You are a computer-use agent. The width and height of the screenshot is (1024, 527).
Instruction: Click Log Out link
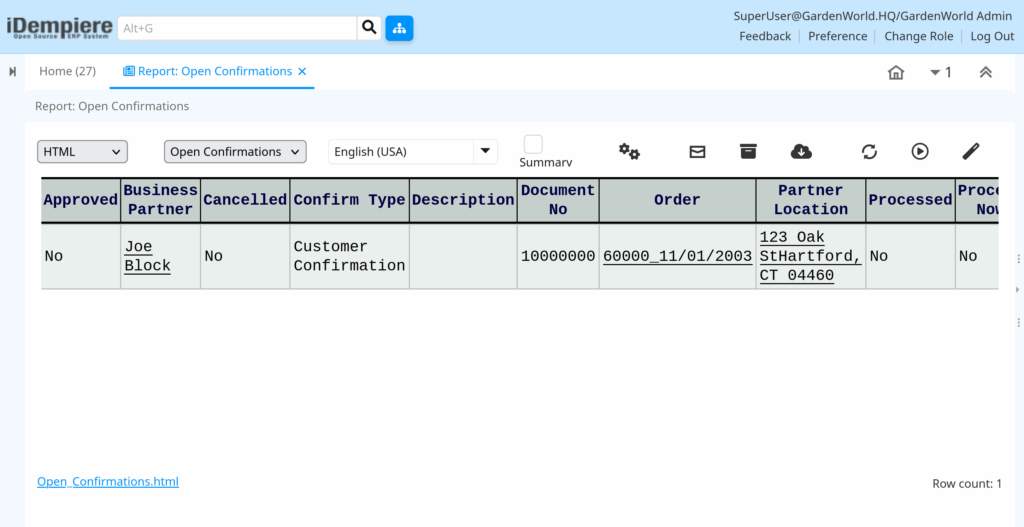[x=992, y=37]
